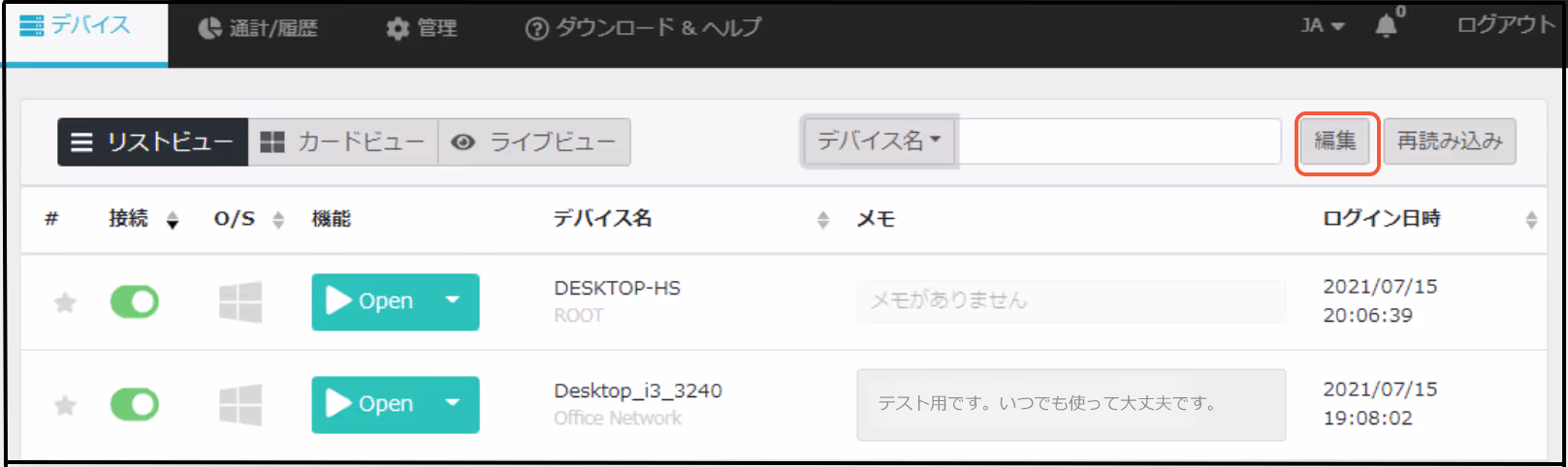1568x467 pixels.
Task: Click ログアウト to log out
Action: [1506, 25]
